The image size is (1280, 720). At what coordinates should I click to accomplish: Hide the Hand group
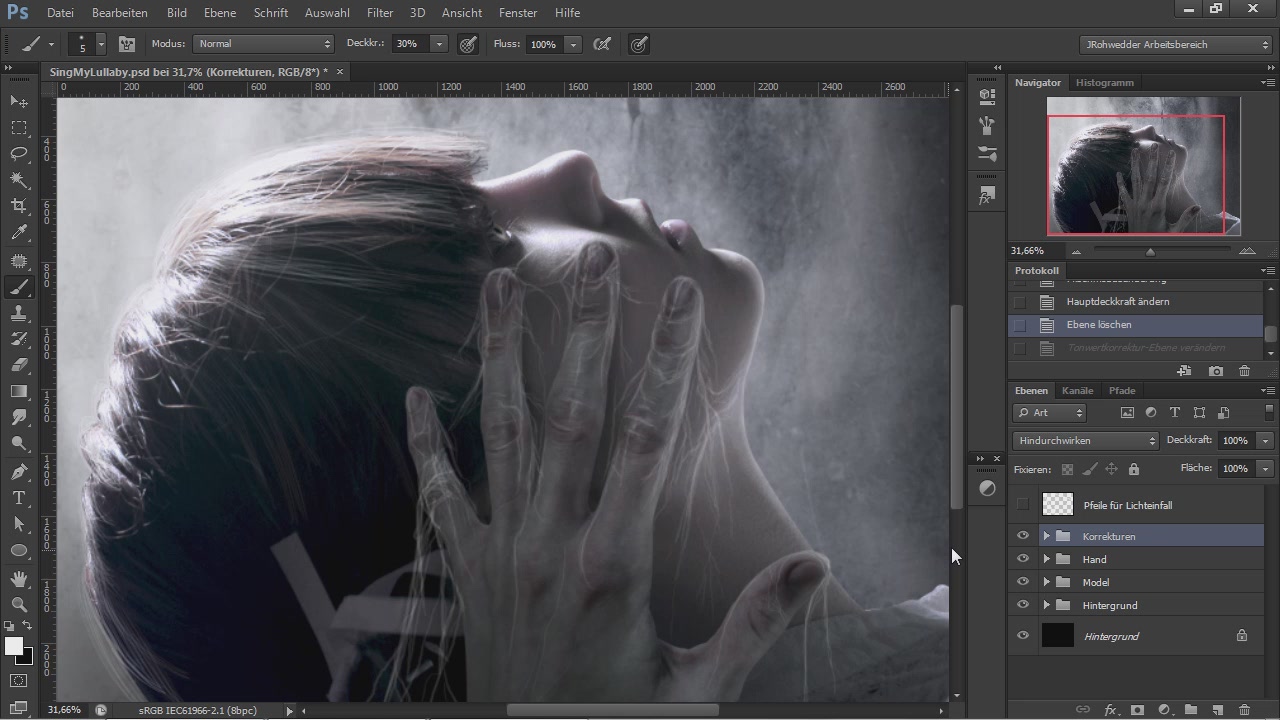[x=1022, y=559]
